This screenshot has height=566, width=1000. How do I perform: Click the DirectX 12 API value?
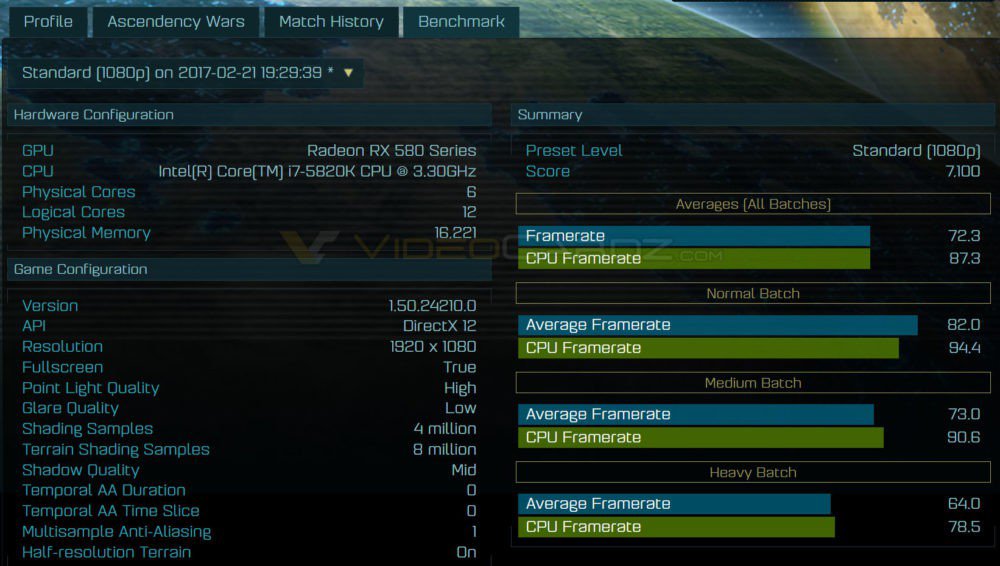[x=439, y=326]
